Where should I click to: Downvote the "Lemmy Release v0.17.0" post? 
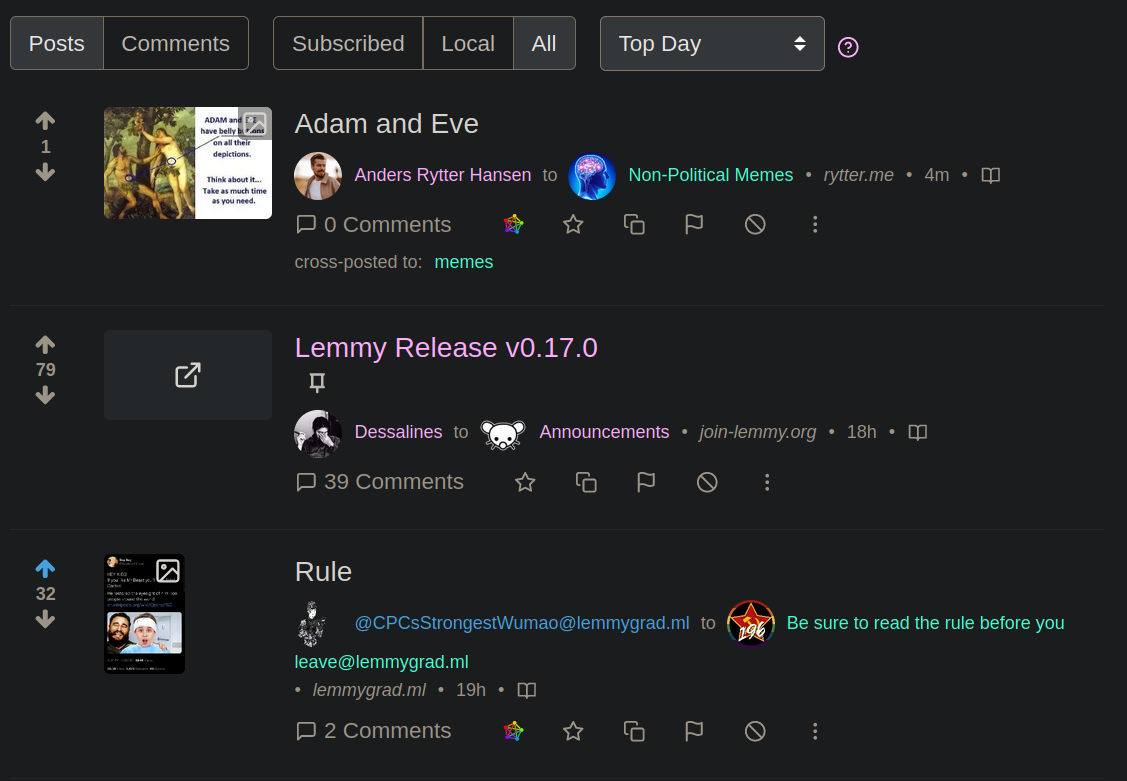coord(45,394)
